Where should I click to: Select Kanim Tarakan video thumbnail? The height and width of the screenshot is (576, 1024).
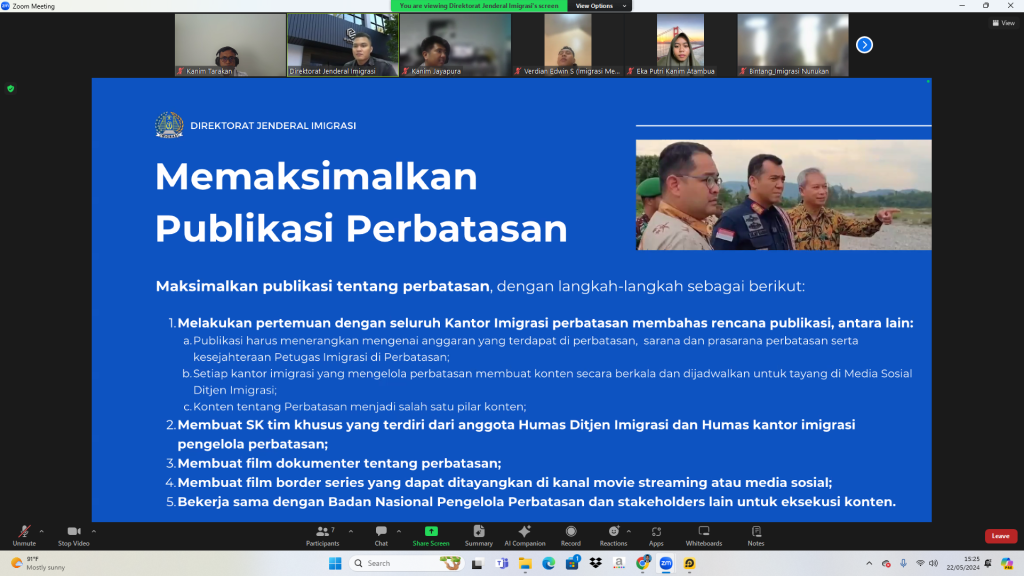pyautogui.click(x=230, y=45)
